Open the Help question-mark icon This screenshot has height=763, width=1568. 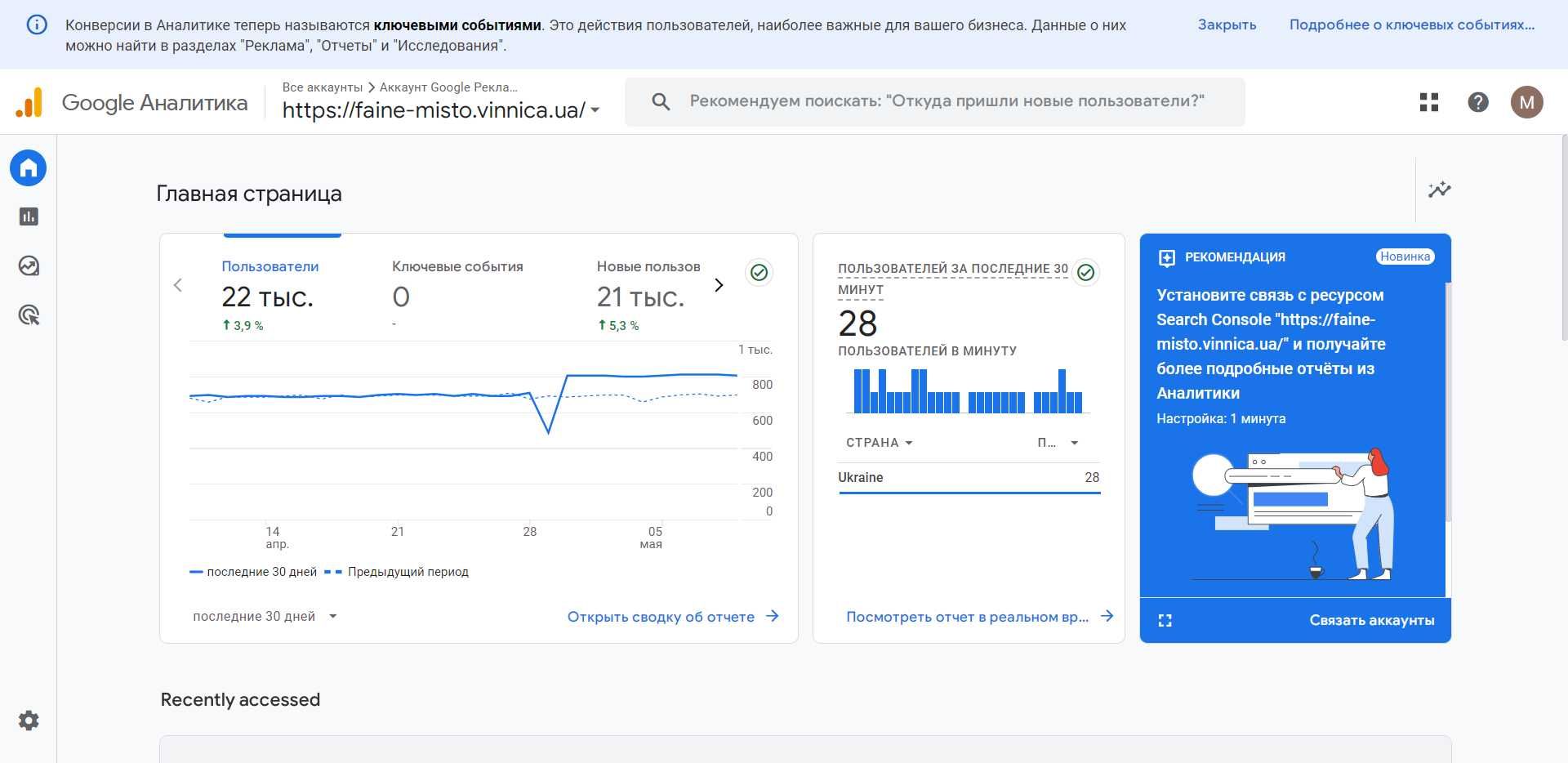pos(1478,102)
